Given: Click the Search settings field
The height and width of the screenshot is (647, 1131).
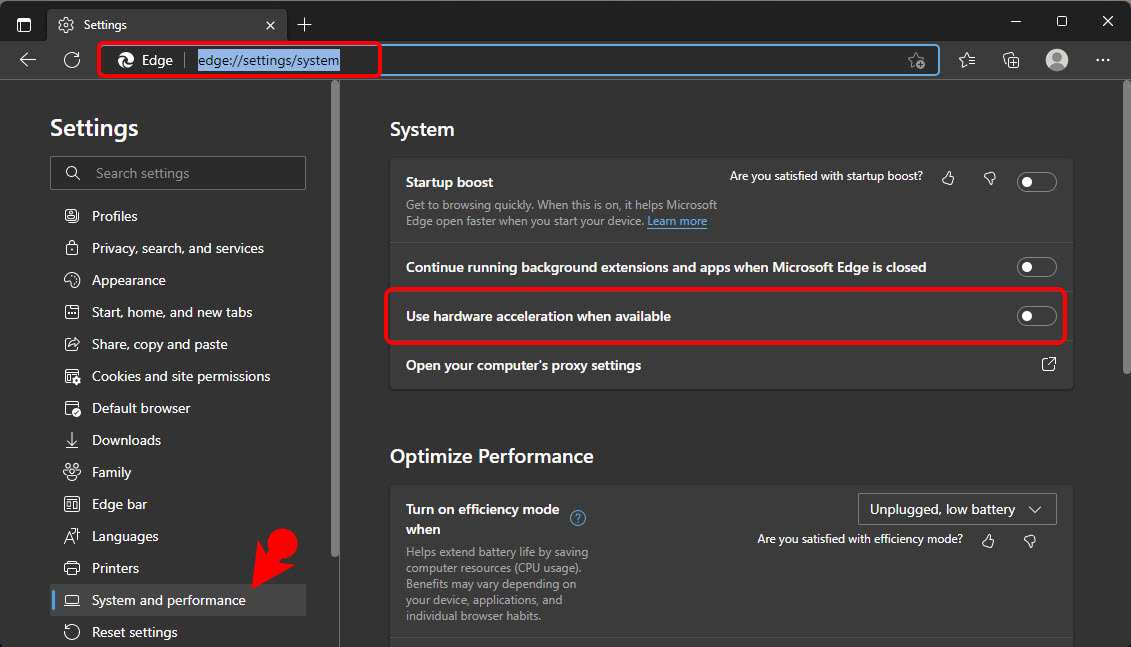Looking at the screenshot, I should tap(178, 173).
